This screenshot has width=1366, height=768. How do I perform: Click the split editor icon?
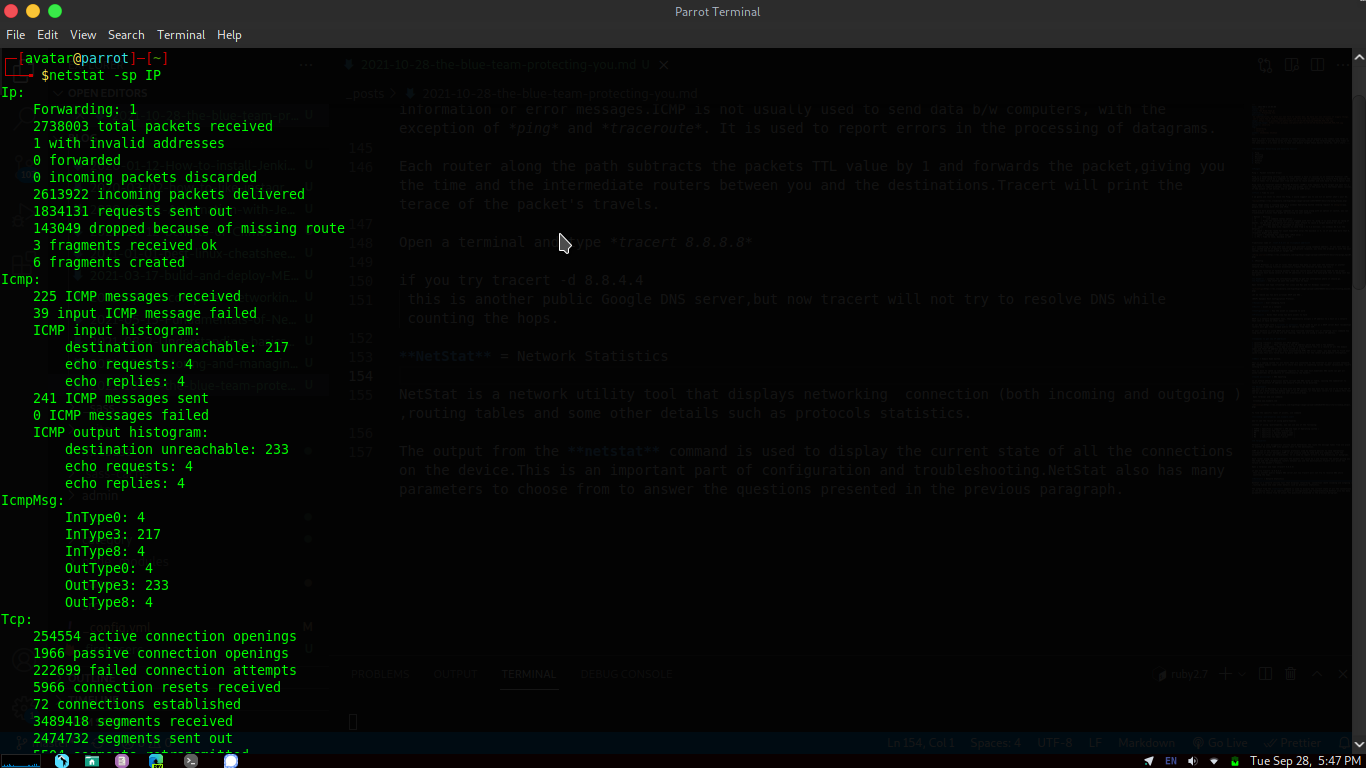(x=1318, y=65)
